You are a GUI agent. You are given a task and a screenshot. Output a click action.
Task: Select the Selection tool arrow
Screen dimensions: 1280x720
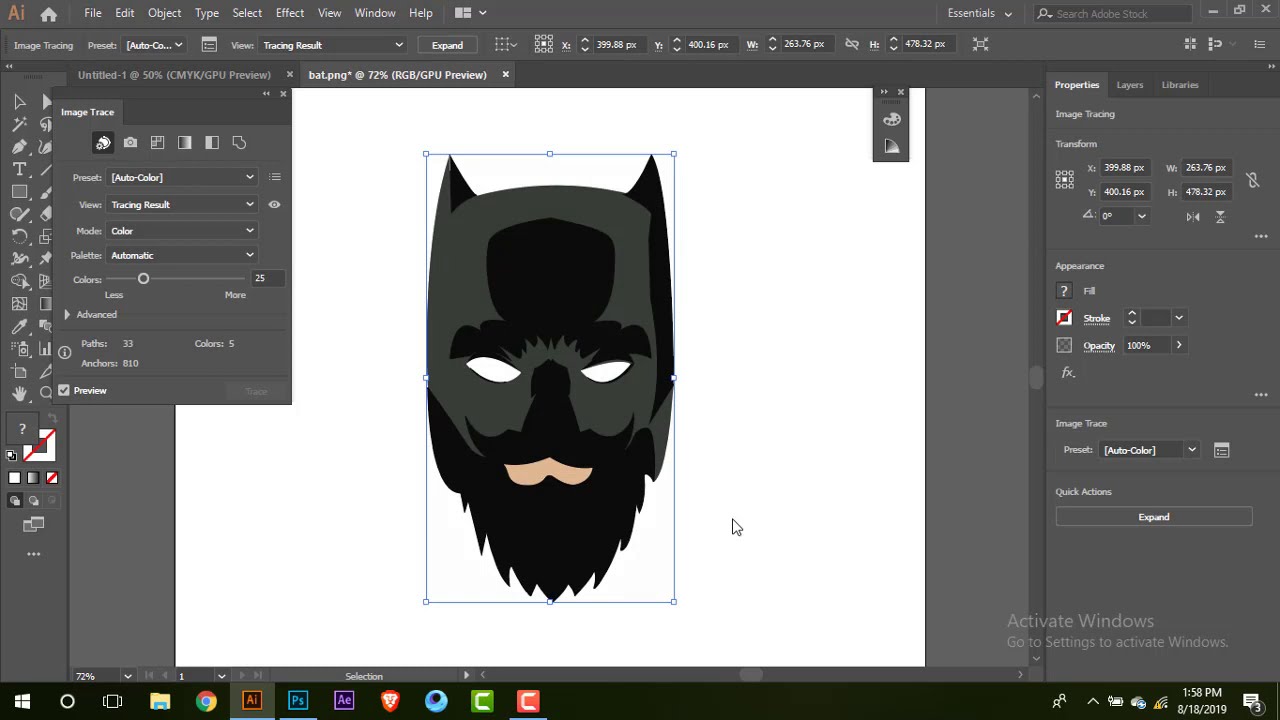point(19,101)
